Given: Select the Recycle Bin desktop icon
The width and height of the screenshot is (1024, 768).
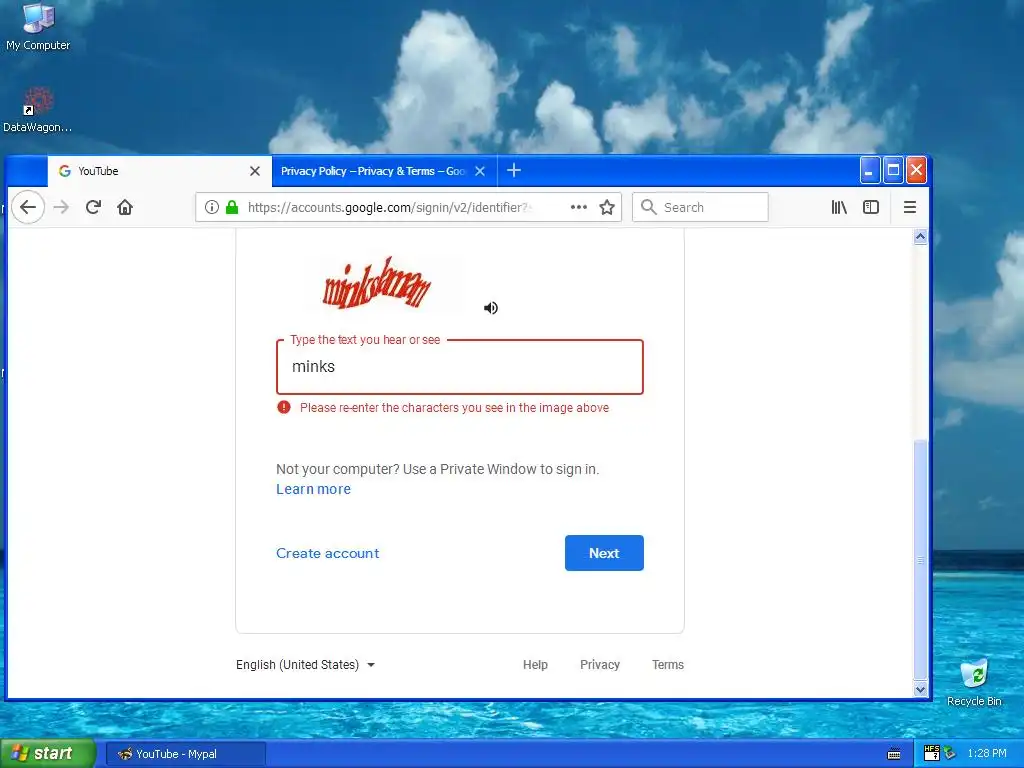Looking at the screenshot, I should coord(974,683).
